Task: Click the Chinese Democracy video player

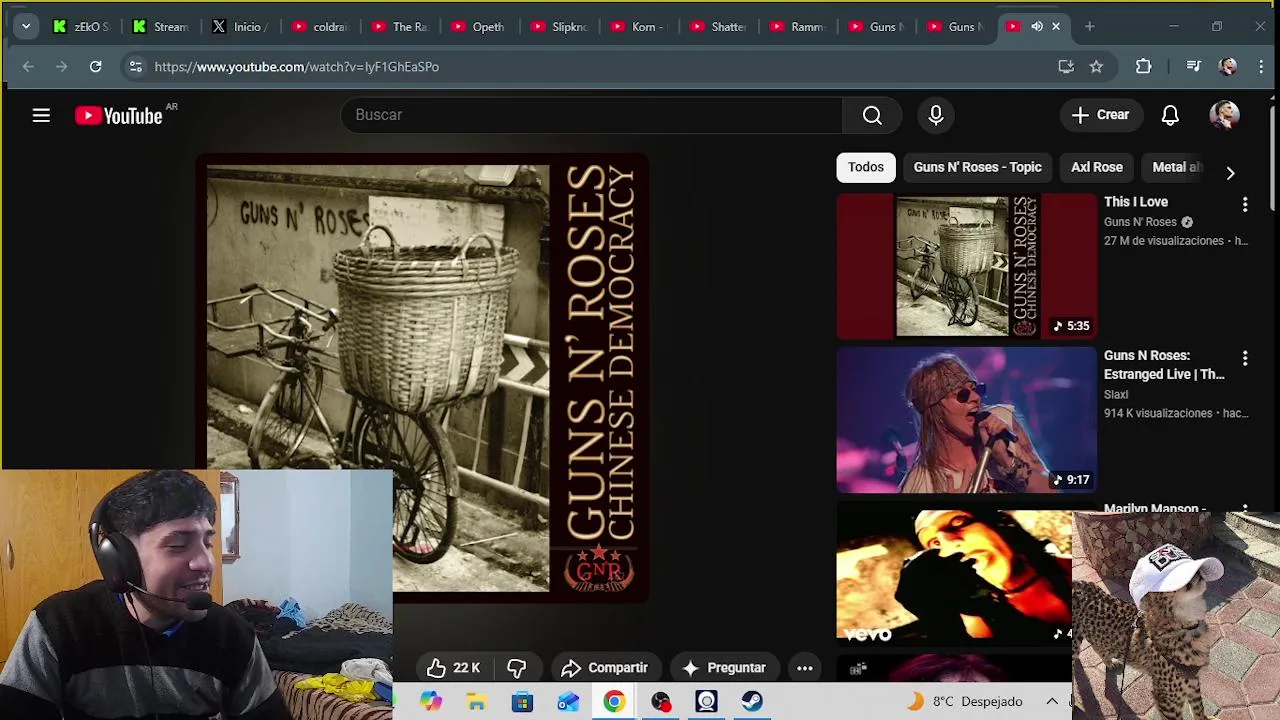Action: [422, 378]
